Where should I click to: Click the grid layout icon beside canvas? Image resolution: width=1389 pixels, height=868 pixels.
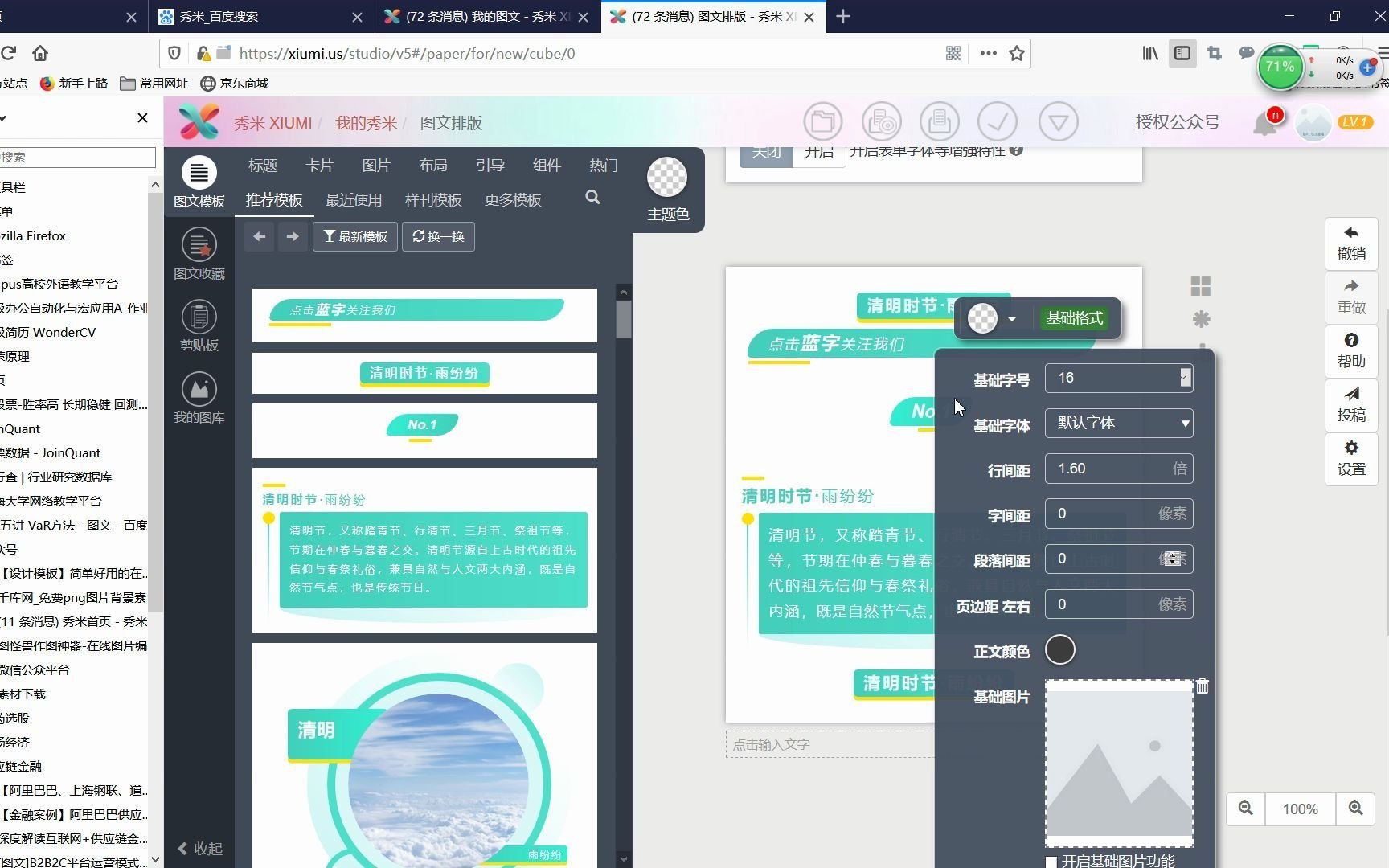click(1201, 286)
